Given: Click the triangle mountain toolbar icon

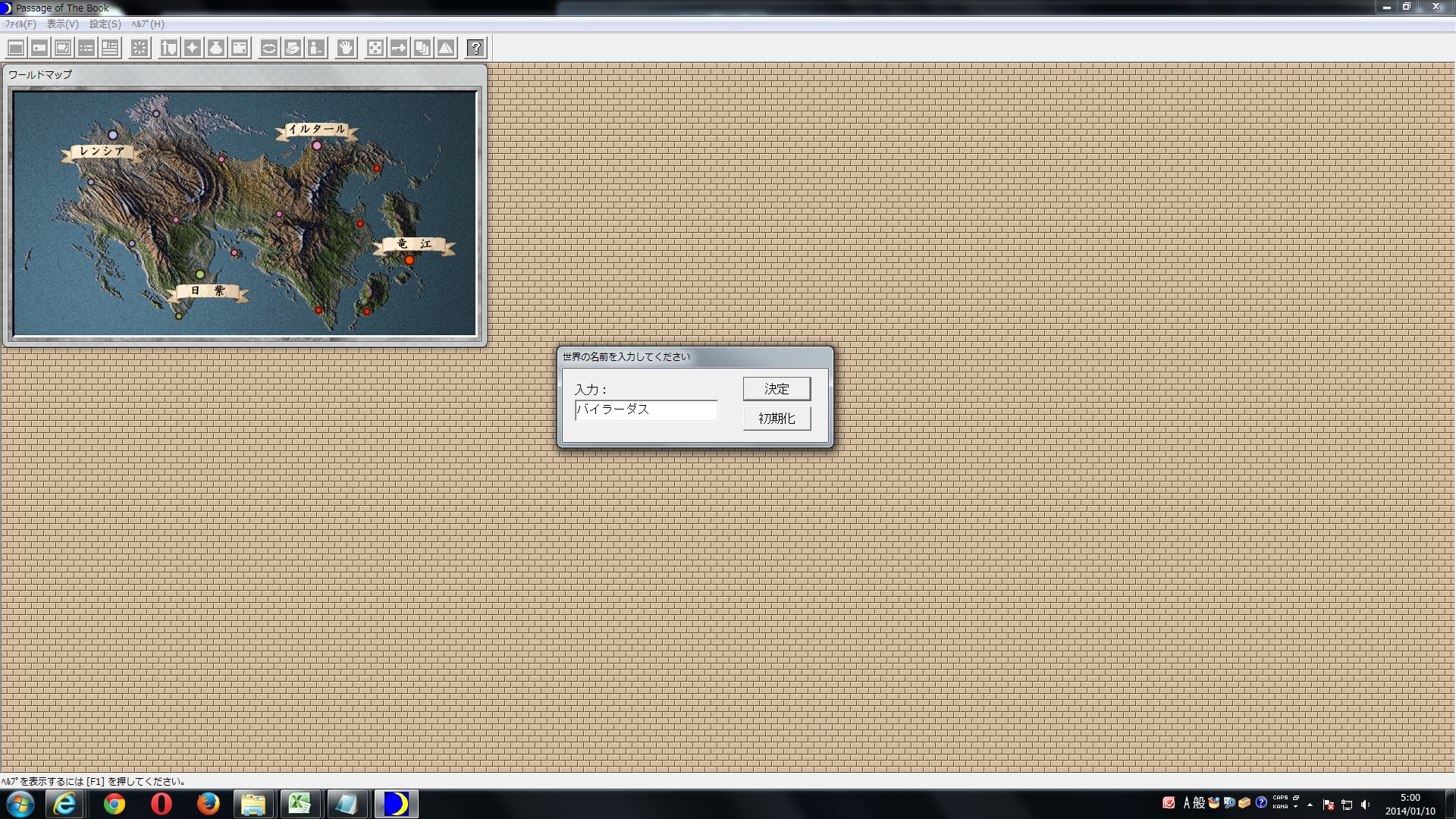Looking at the screenshot, I should point(445,48).
